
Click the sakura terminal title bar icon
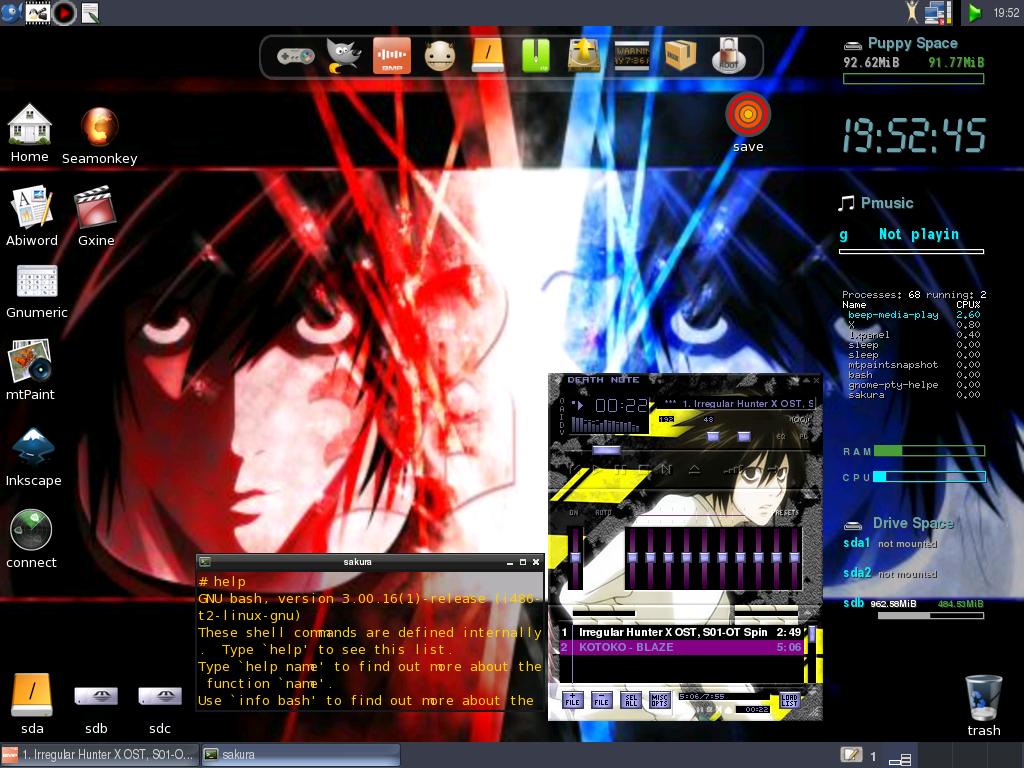pos(205,562)
